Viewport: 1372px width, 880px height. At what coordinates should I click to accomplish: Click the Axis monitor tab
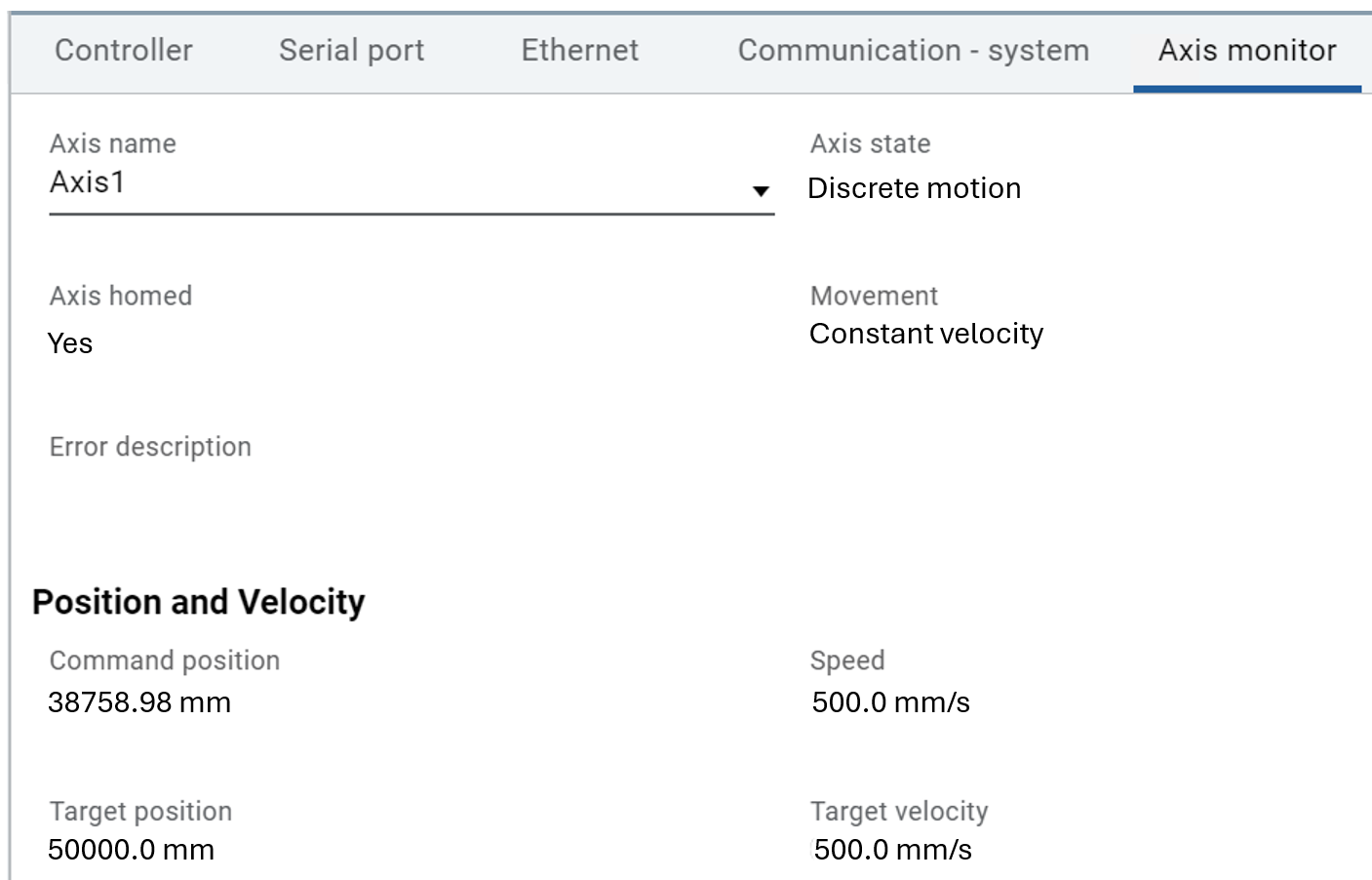1246,51
